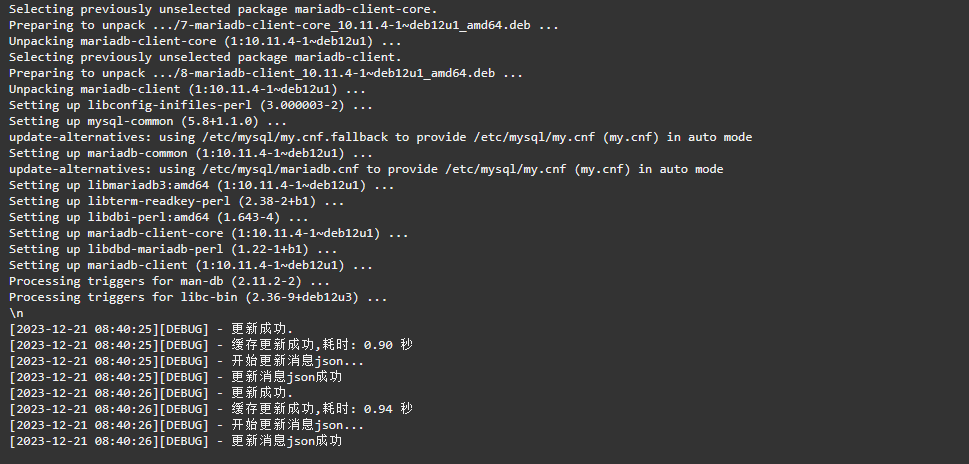Click the "Preparing to unpack .../8-mariadb-client" line
This screenshot has width=969, height=464.
click(x=266, y=74)
